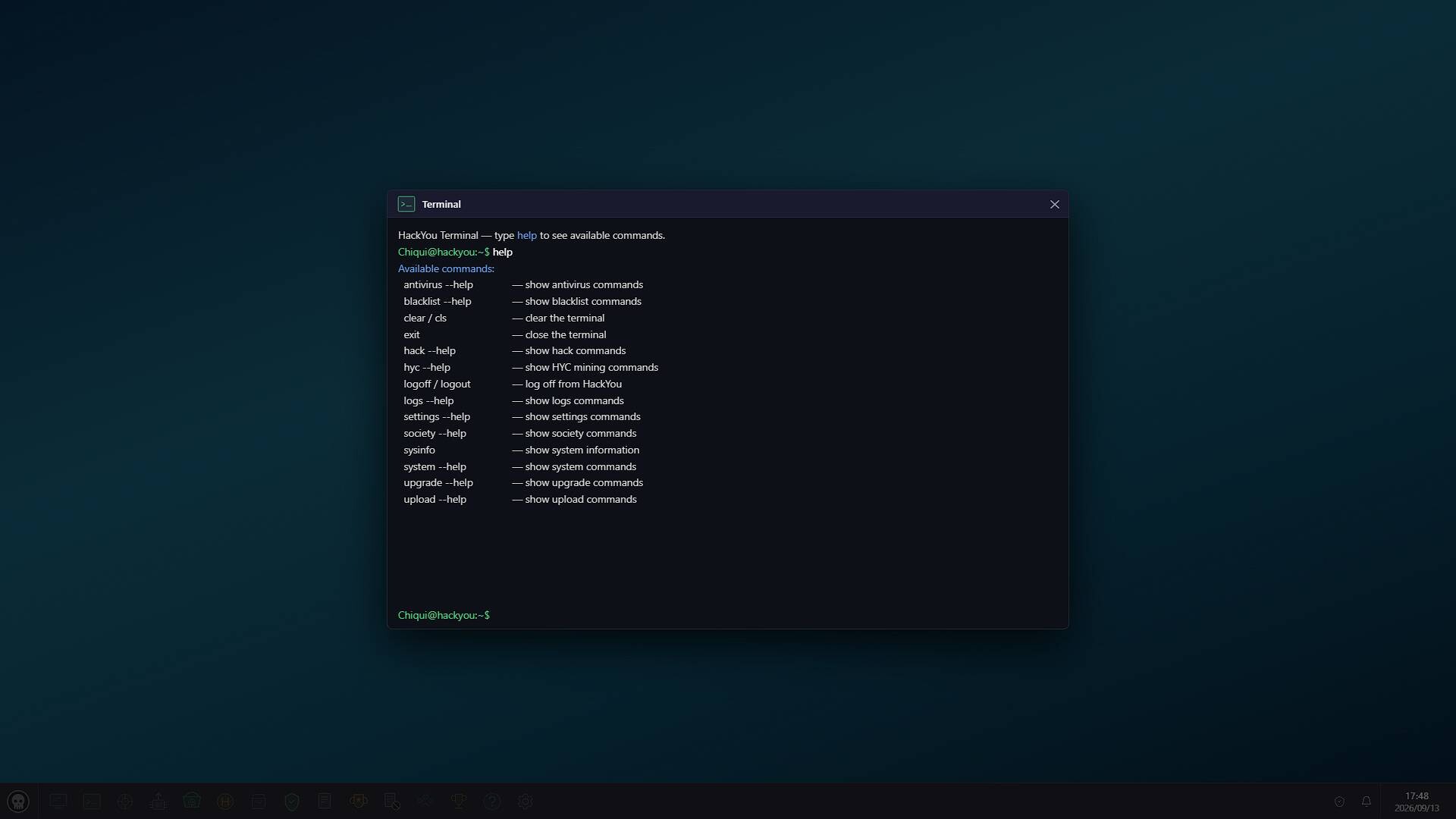Open the upload arrow icon in taskbar
This screenshot has height=819, width=1456.
click(x=158, y=802)
